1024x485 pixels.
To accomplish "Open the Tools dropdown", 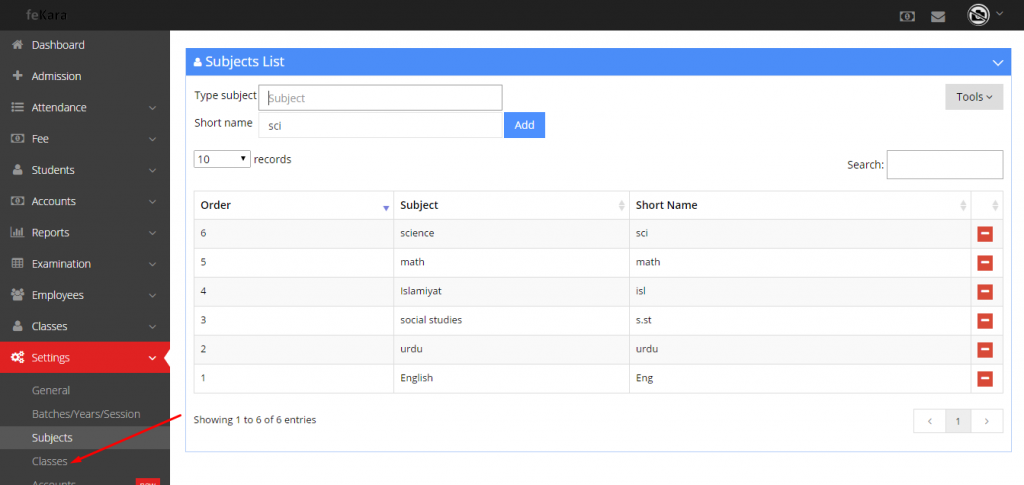I will coord(974,97).
